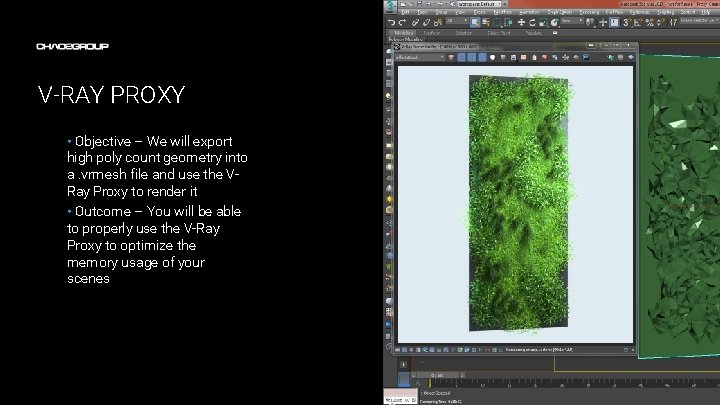Switch to the Populate ribbon tab

pos(534,33)
